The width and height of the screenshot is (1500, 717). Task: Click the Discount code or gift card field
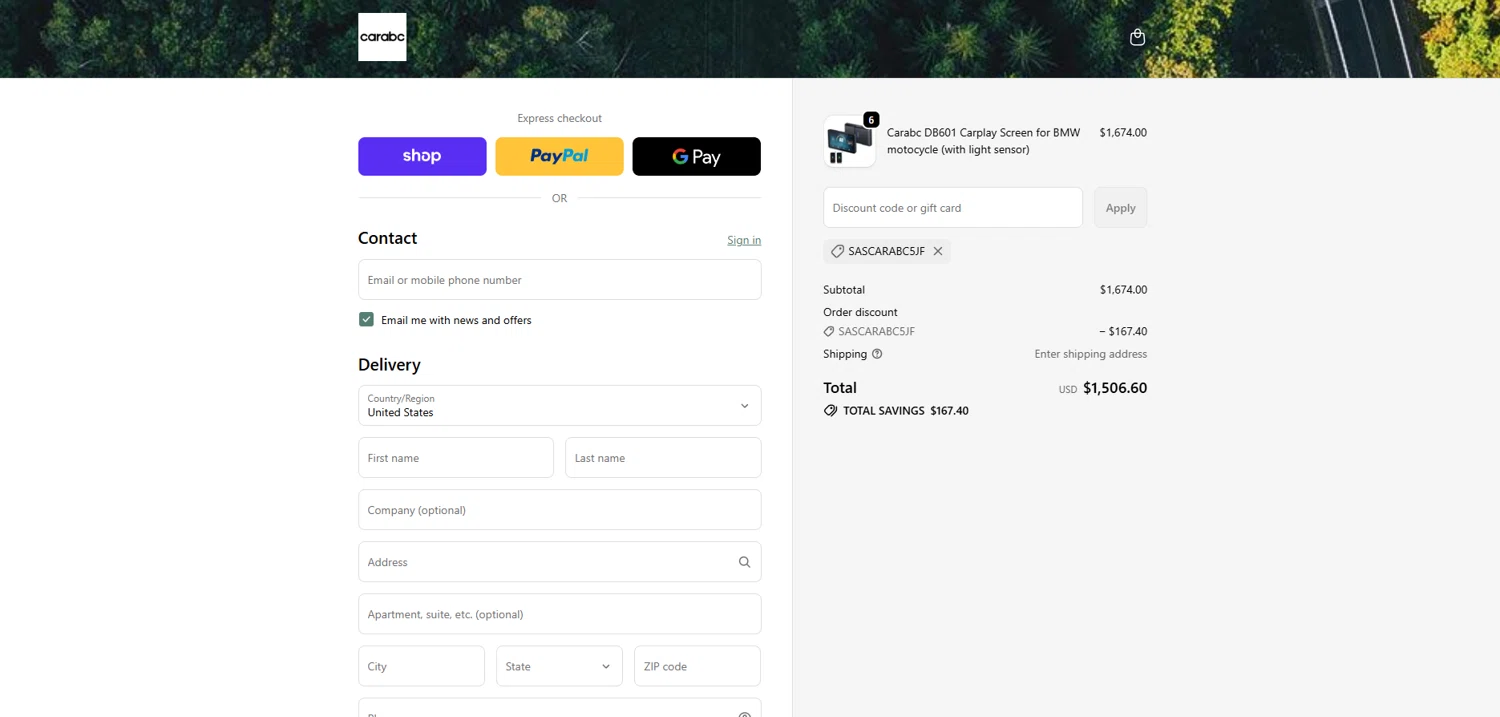click(953, 208)
